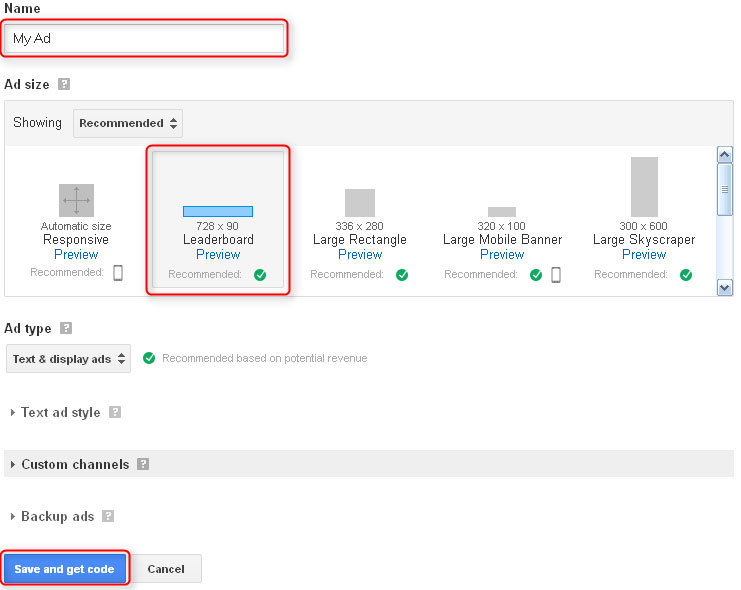Preview the Large Rectangle ad size

click(x=360, y=254)
